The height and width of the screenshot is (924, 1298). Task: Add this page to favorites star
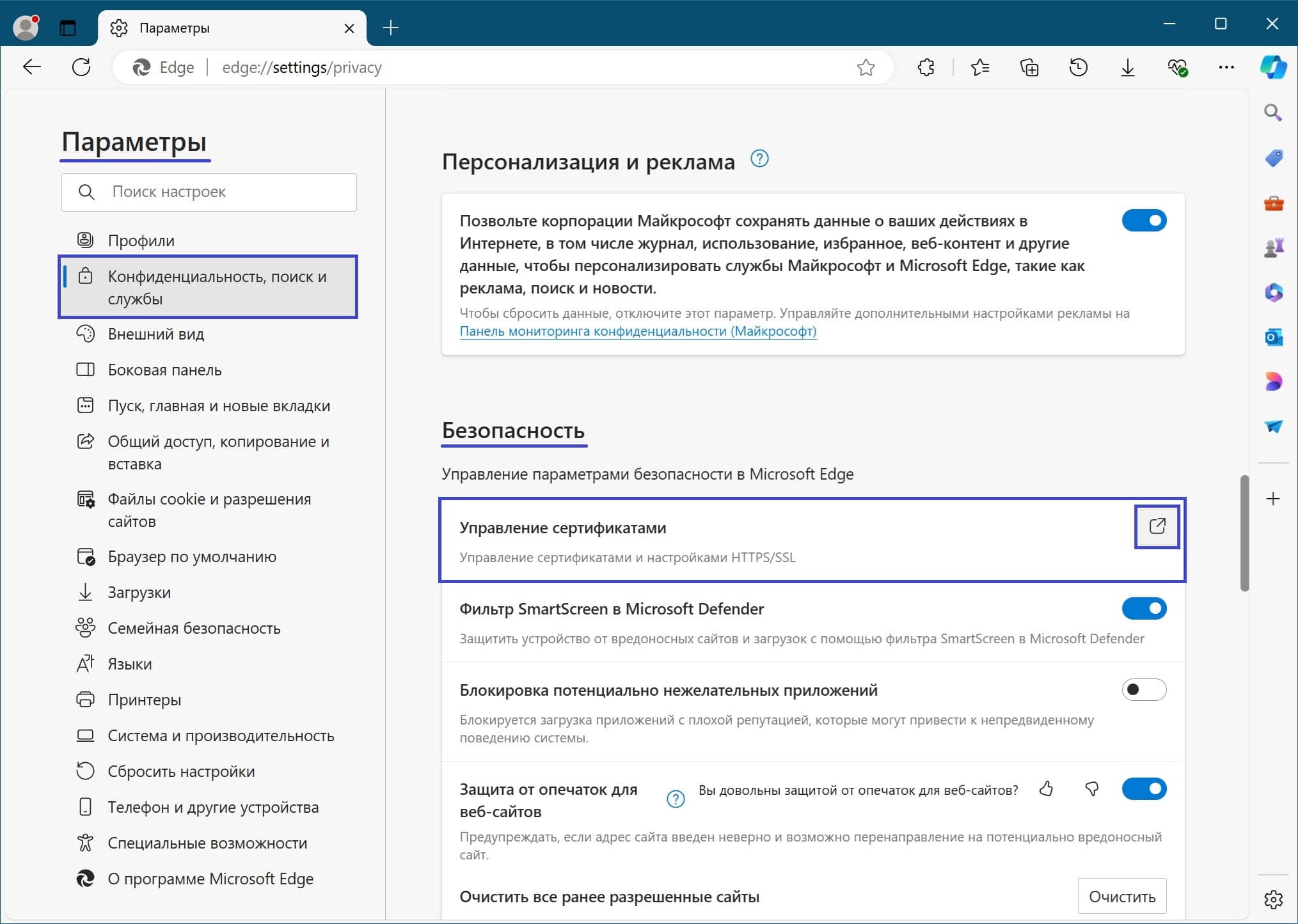point(866,67)
